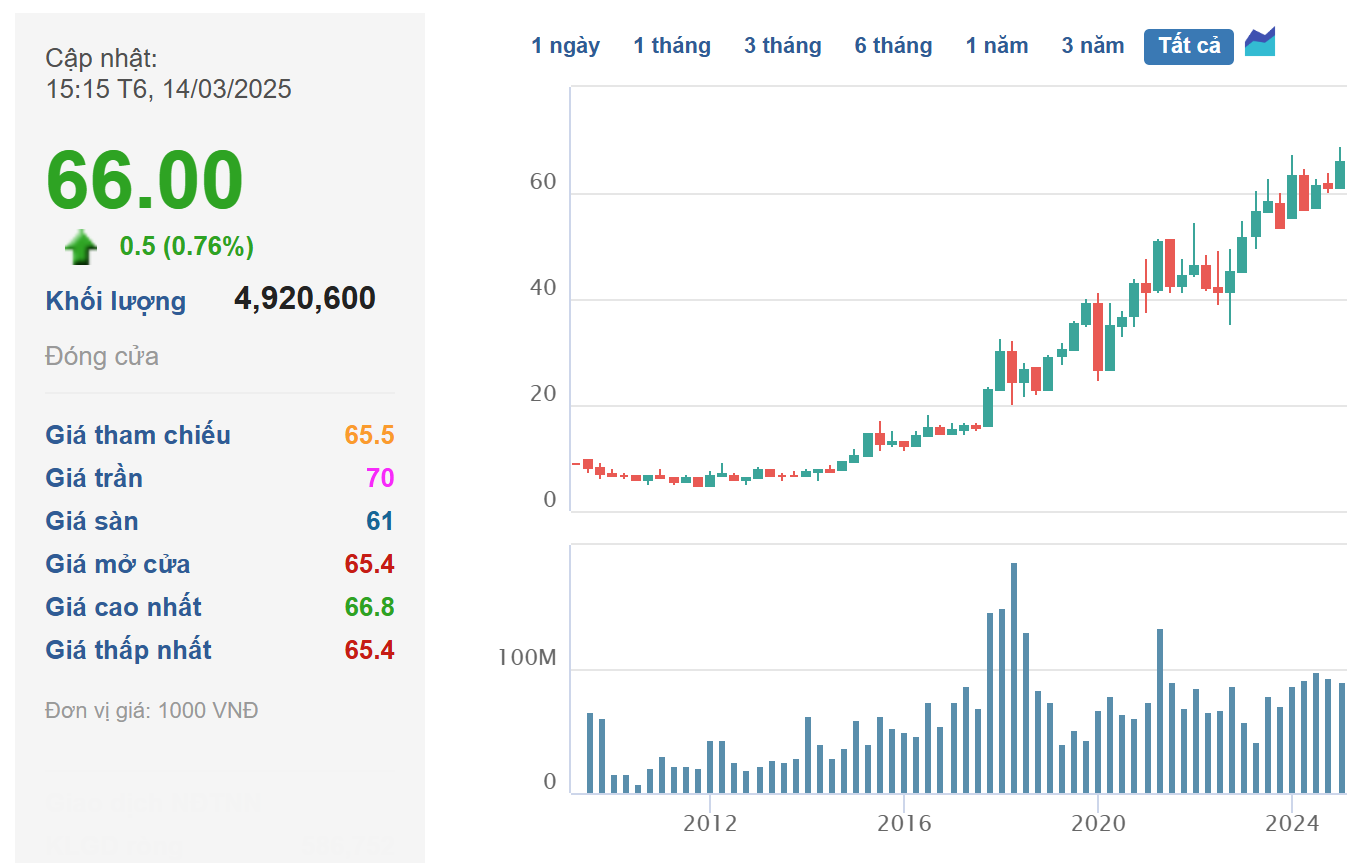Click the 2020 x-axis label
Screen dimensions: 1365x863
(x=1098, y=824)
